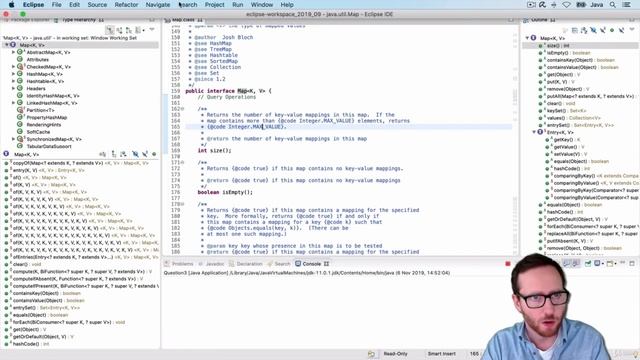Open macOS Spotlight search
Screen dimensions: 640x360
point(613,4)
